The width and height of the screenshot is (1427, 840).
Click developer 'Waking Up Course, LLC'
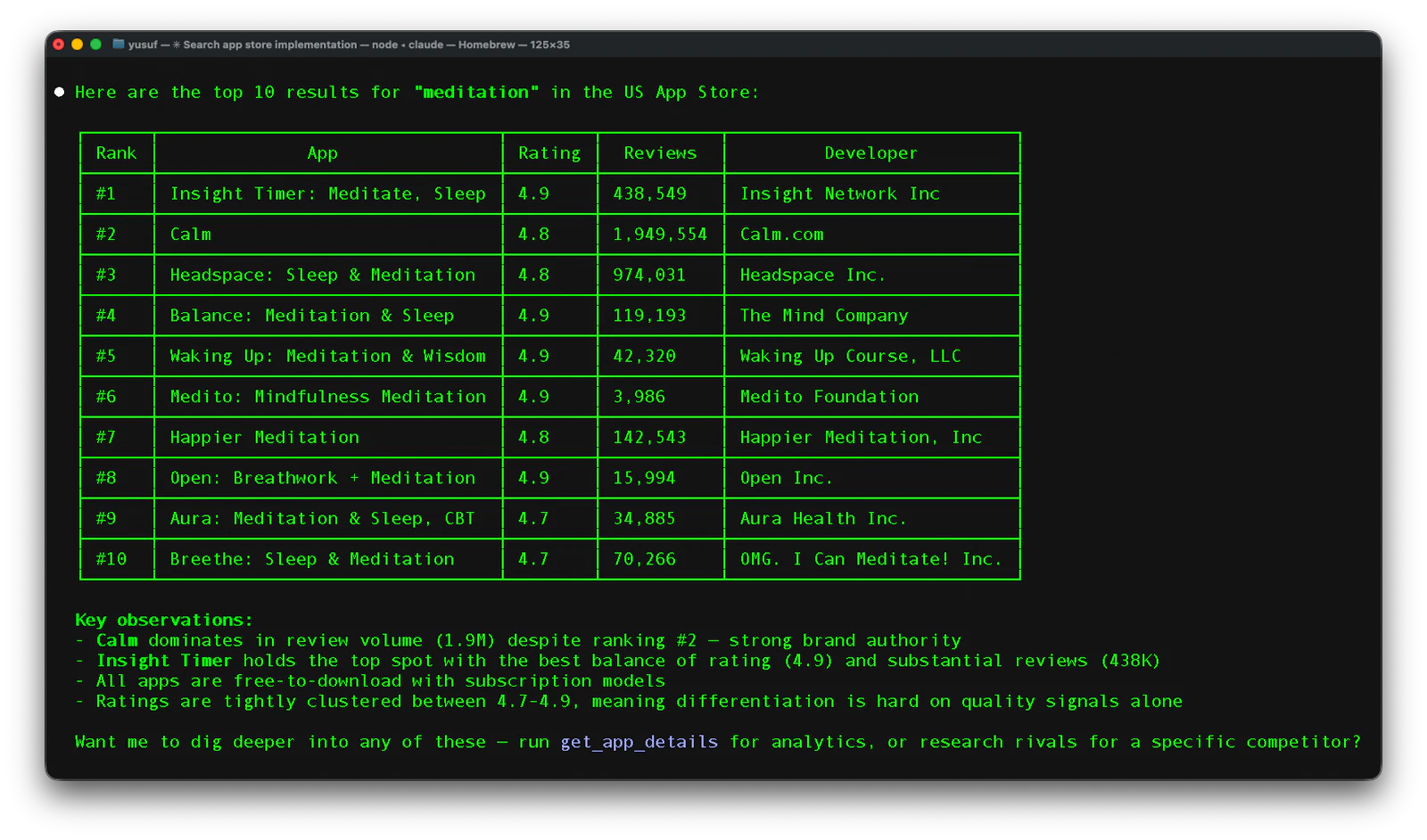point(851,356)
